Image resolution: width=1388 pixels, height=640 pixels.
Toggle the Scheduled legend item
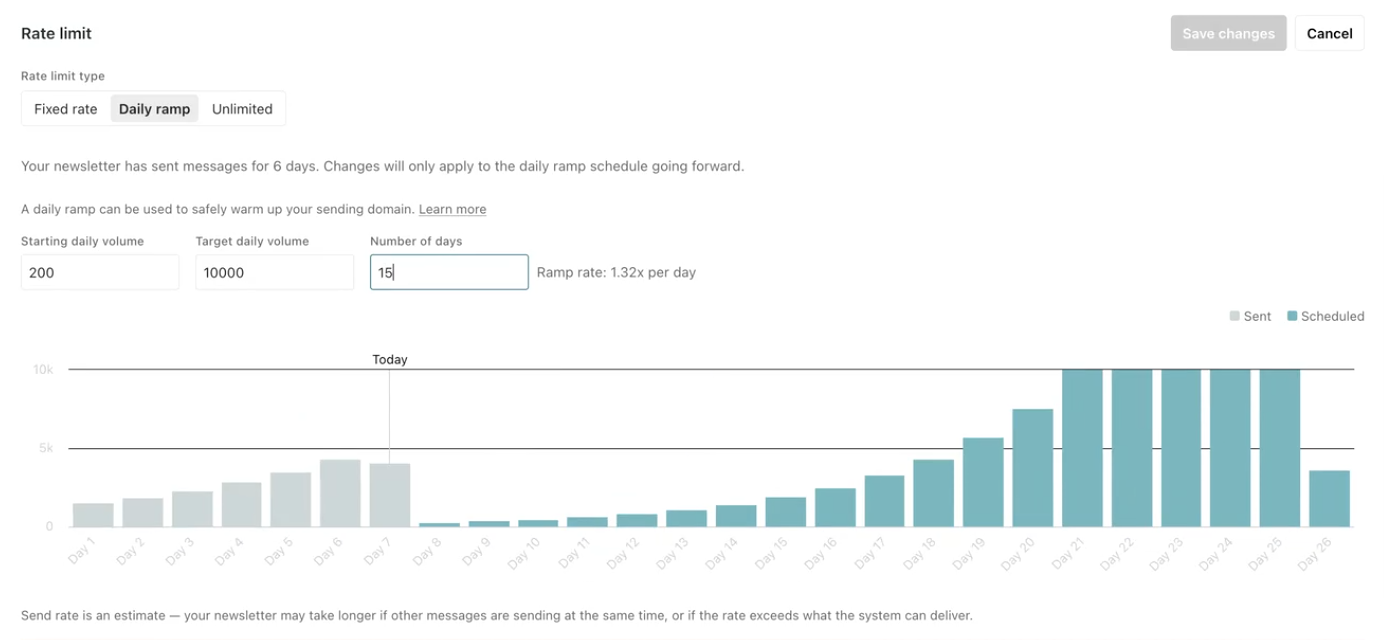pos(1325,315)
